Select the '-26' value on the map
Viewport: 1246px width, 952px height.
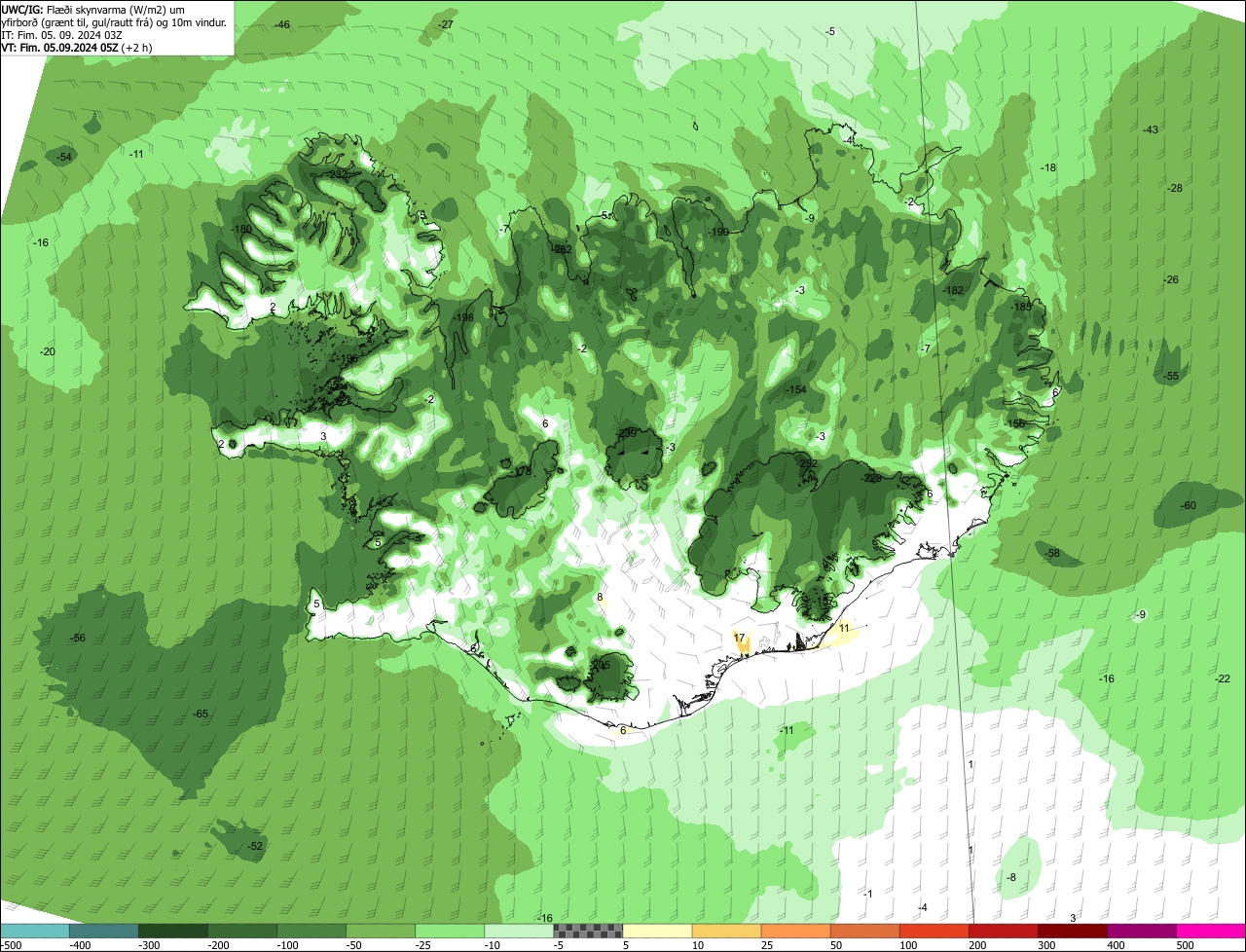point(1171,279)
